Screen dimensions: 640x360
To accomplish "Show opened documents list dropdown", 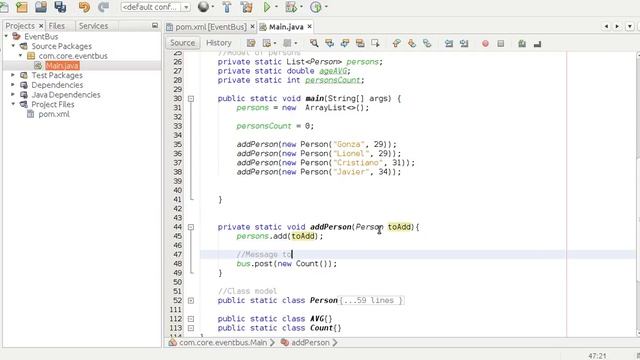I will tap(630, 27).
